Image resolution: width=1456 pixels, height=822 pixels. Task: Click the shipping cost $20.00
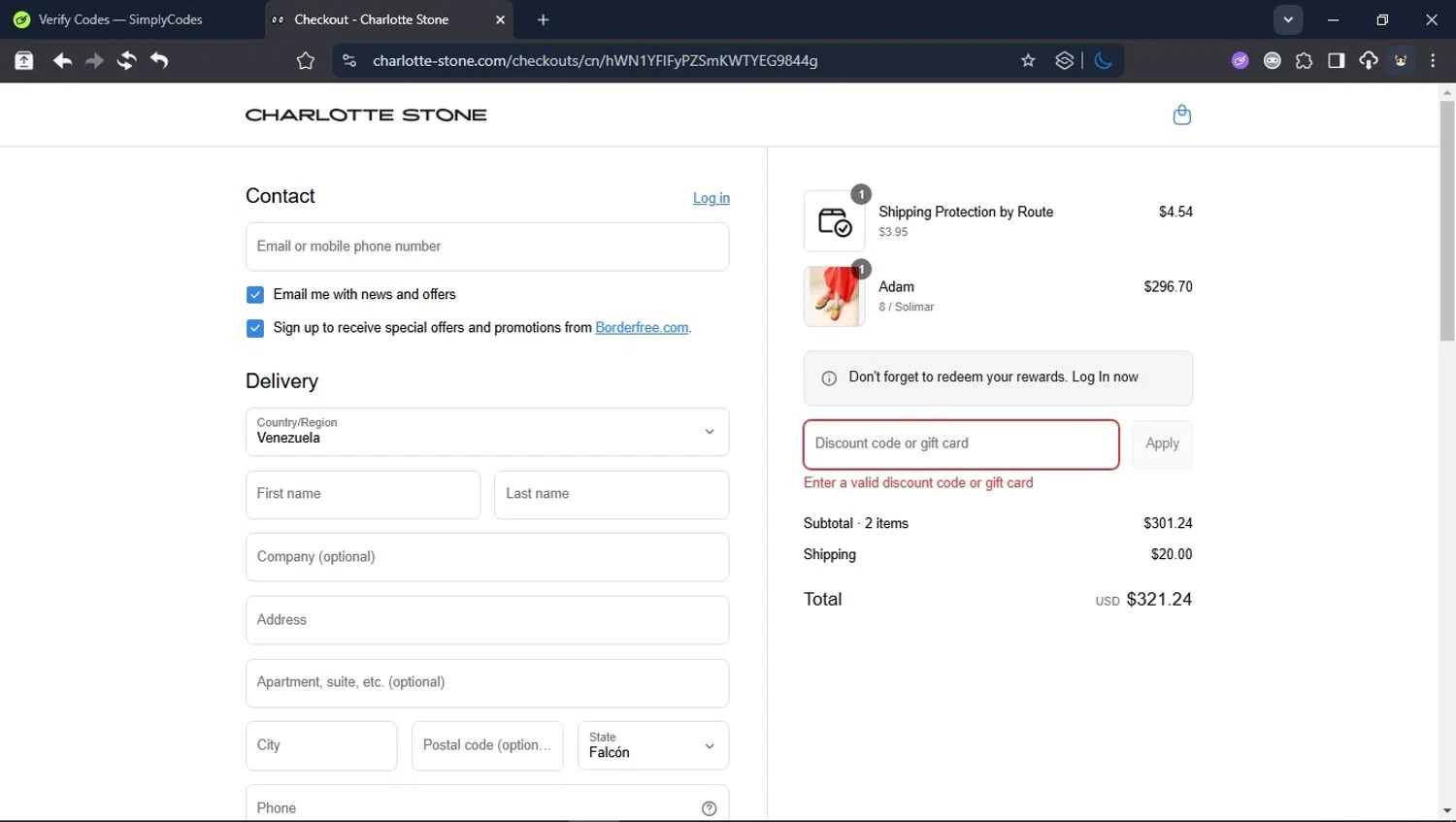pyautogui.click(x=1172, y=554)
